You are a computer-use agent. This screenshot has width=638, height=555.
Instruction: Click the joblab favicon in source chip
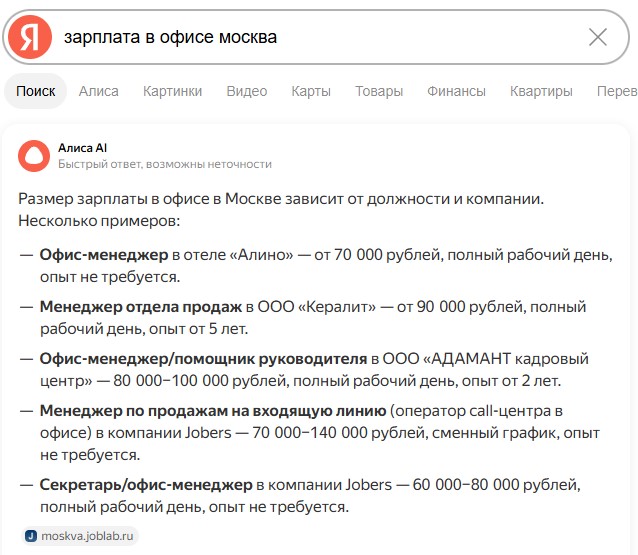pyautogui.click(x=31, y=536)
